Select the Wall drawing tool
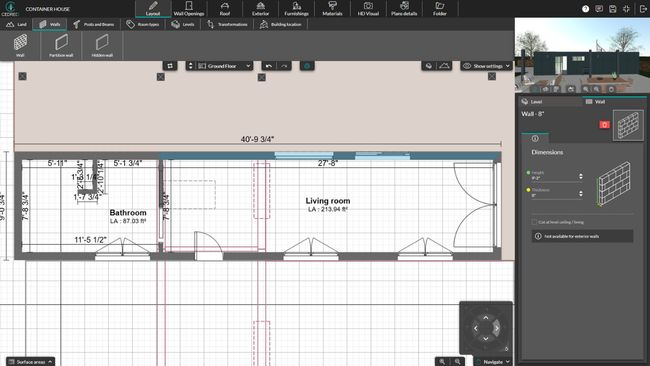This screenshot has width=650, height=366. tap(20, 45)
